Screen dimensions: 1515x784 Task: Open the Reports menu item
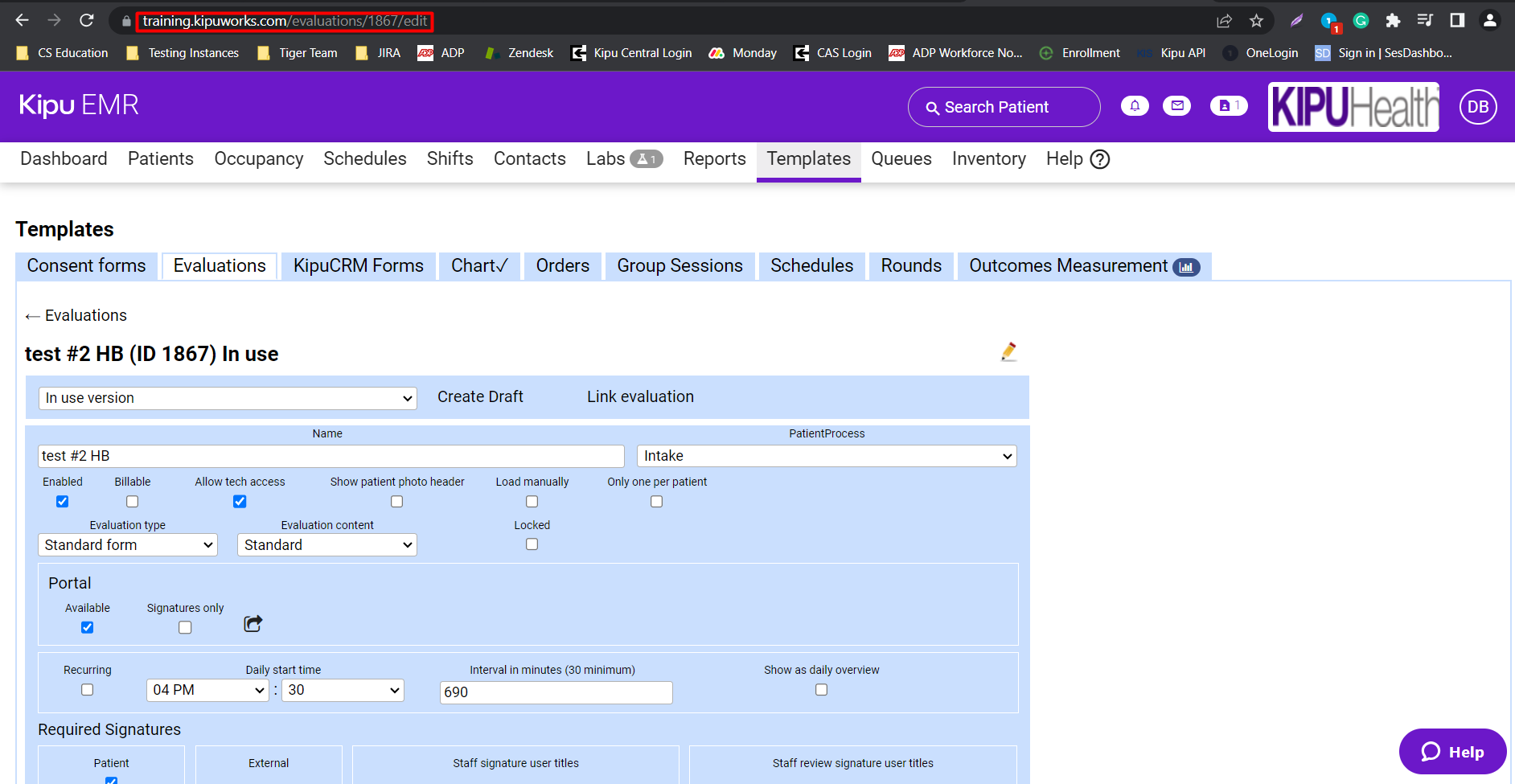(x=714, y=158)
